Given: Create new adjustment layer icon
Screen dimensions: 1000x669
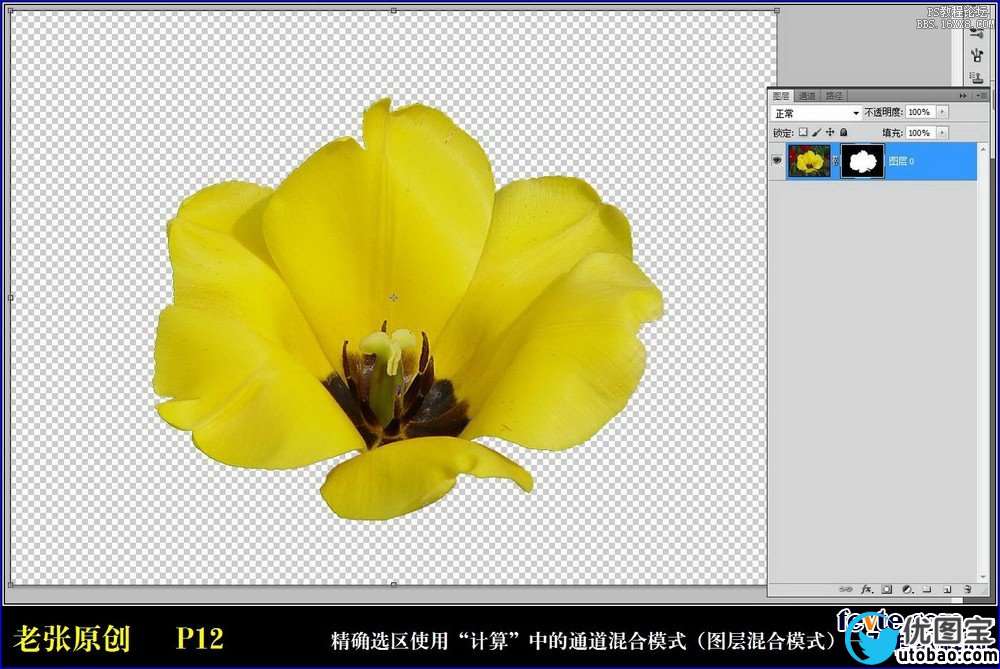Looking at the screenshot, I should pyautogui.click(x=907, y=590).
